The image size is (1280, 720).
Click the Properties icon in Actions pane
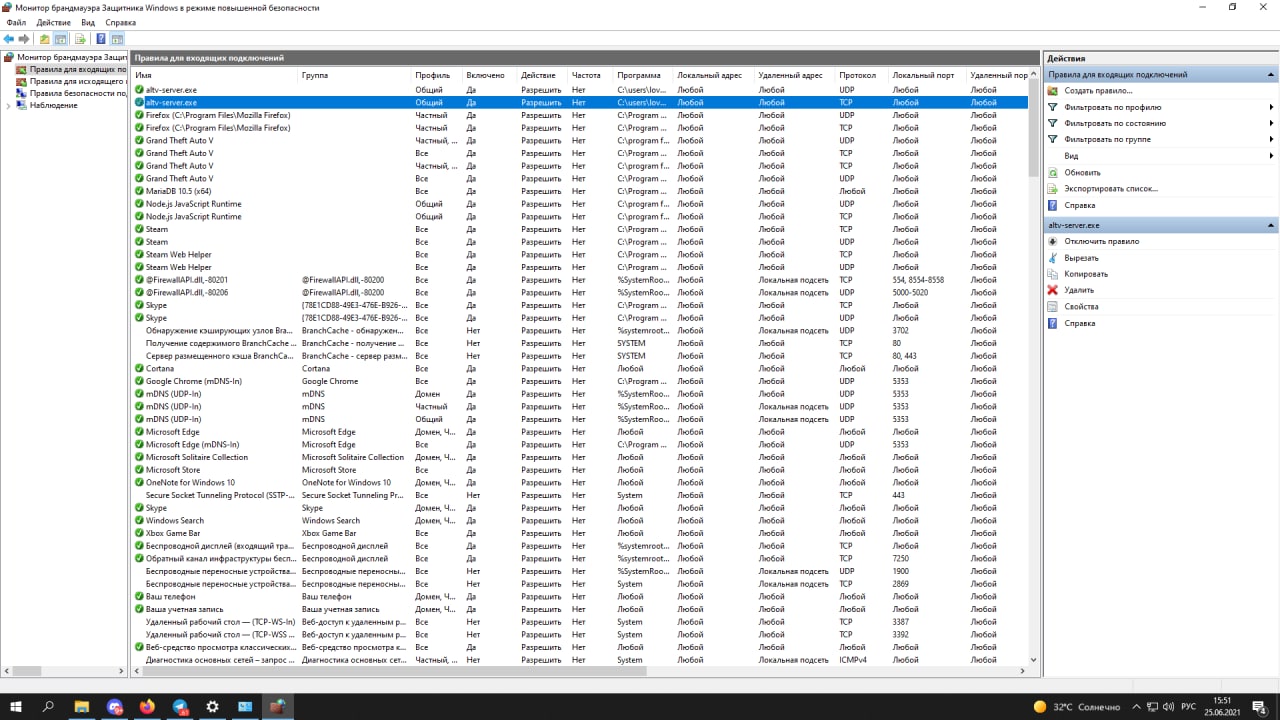click(x=1053, y=307)
